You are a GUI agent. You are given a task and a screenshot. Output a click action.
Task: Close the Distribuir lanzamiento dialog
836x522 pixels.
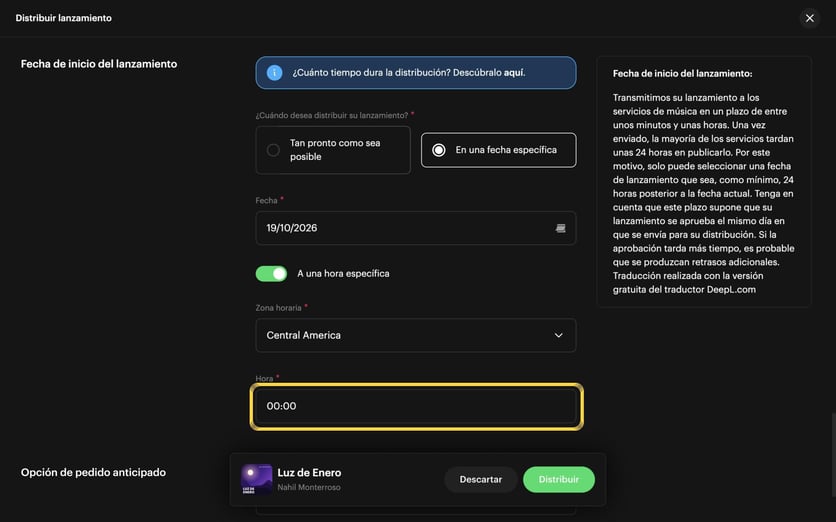coord(809,18)
